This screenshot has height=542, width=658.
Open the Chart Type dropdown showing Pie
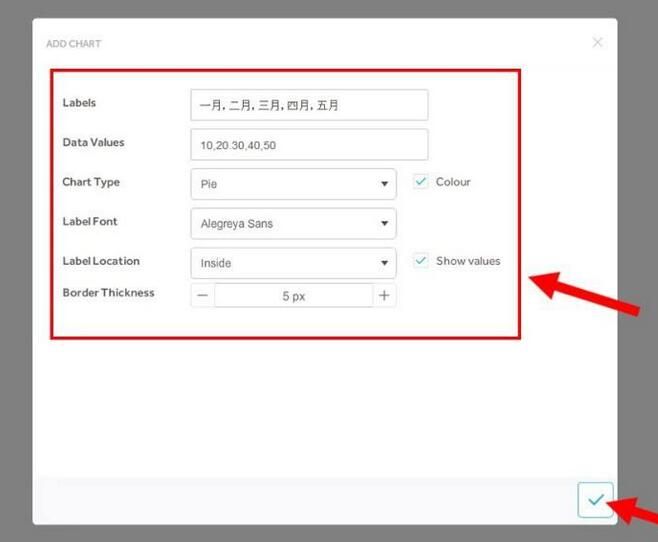pos(293,184)
